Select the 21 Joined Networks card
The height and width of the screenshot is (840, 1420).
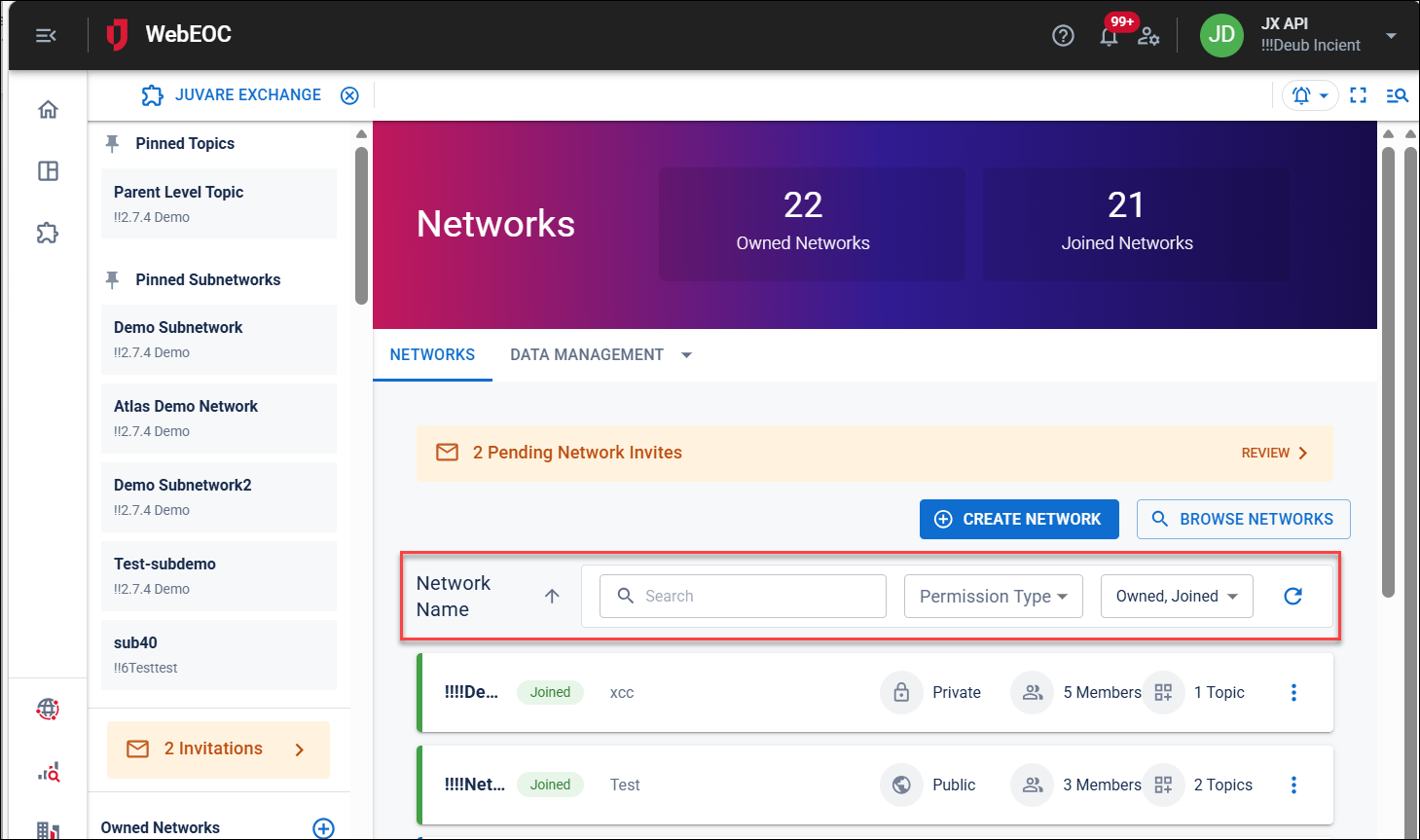(x=1136, y=224)
